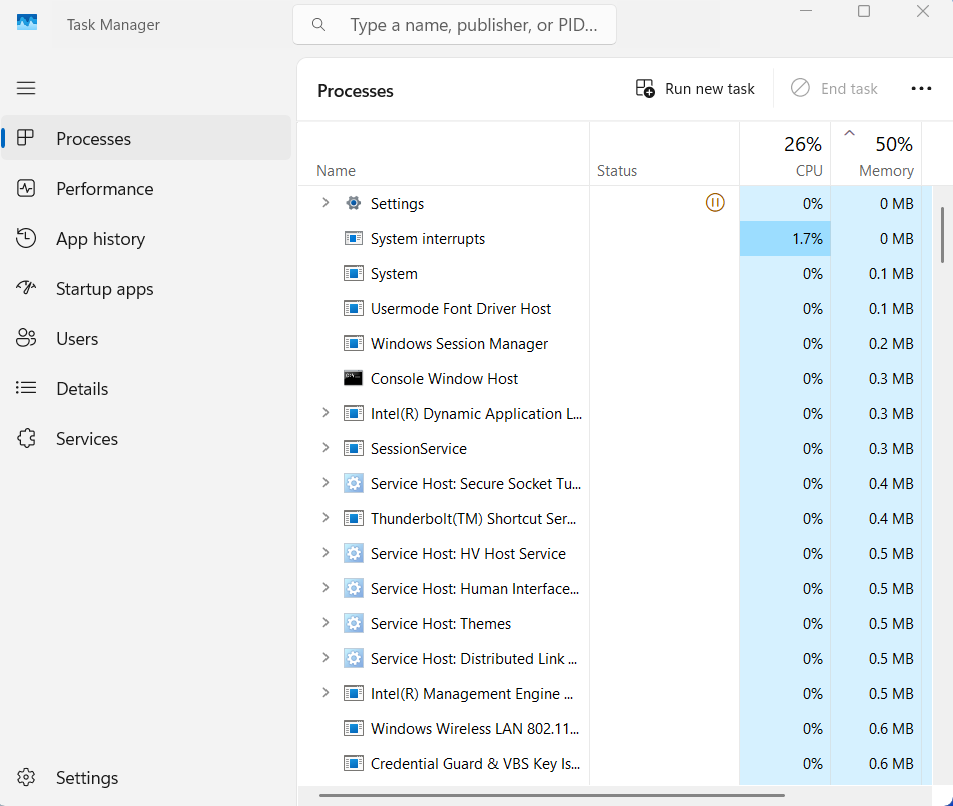Open Task Manager Settings at bottom left

pyautogui.click(x=86, y=778)
